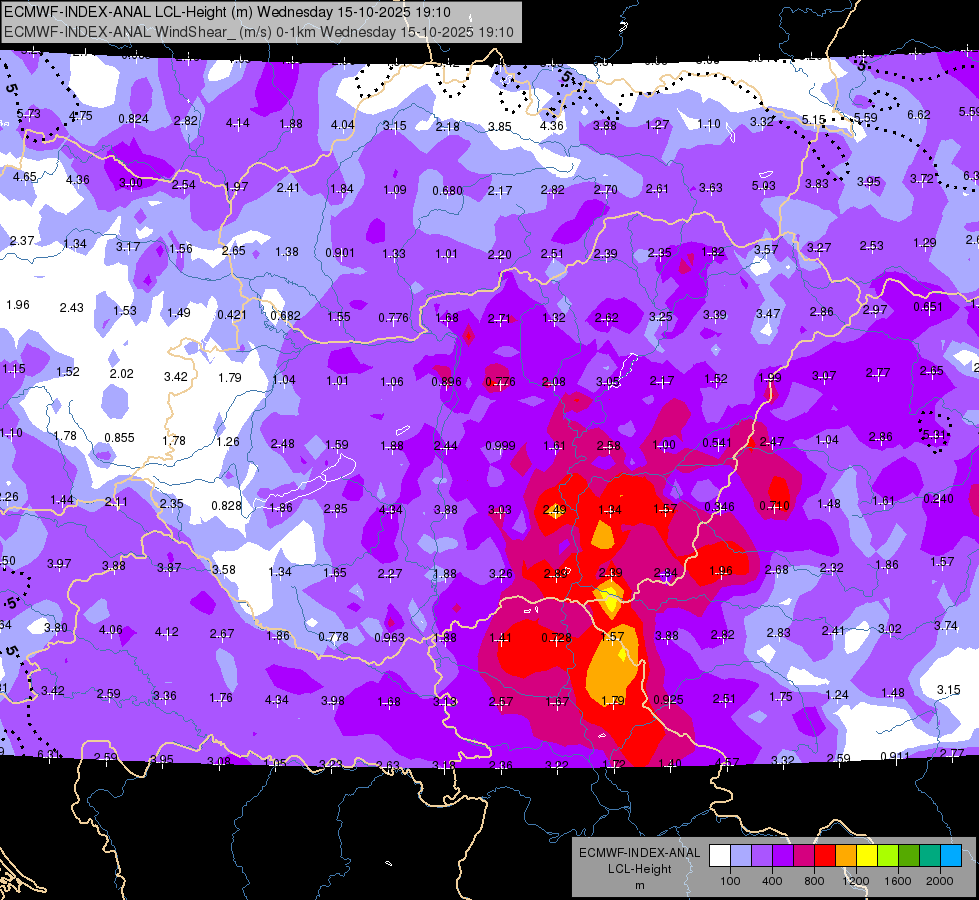979x900 pixels.
Task: Click the legend scale label 100
Action: [x=730, y=881]
